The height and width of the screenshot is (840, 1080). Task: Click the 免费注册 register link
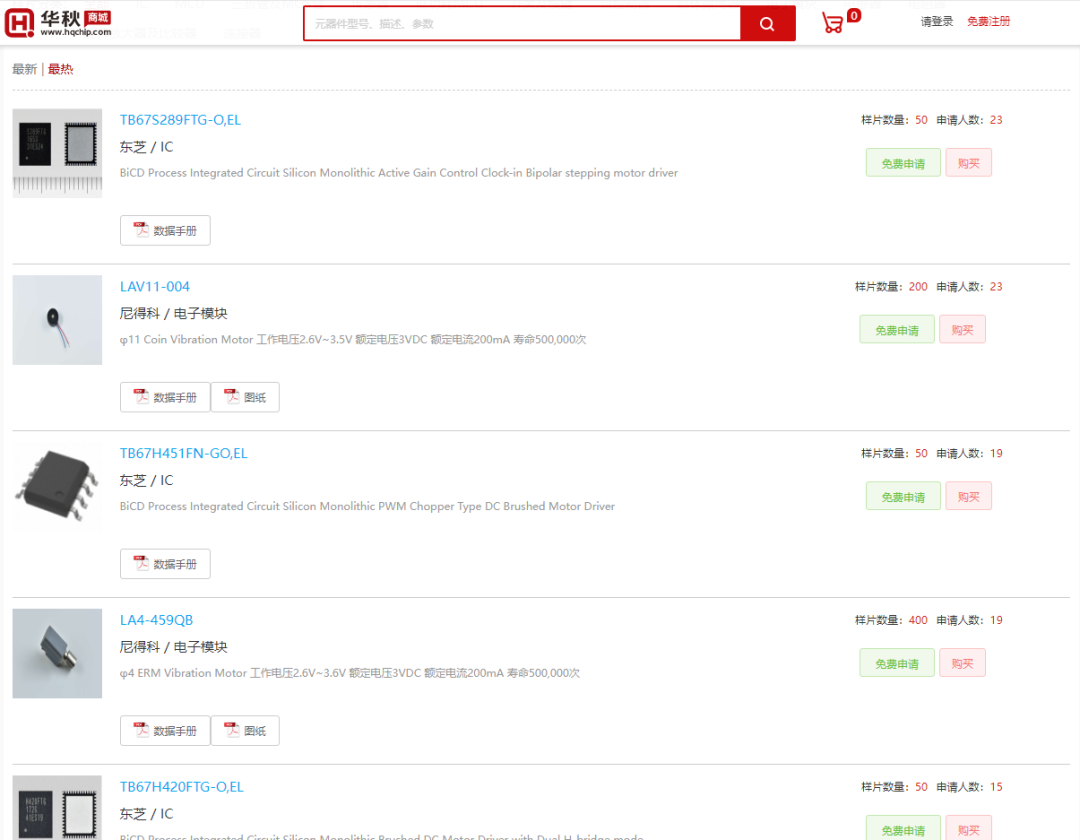coord(988,21)
